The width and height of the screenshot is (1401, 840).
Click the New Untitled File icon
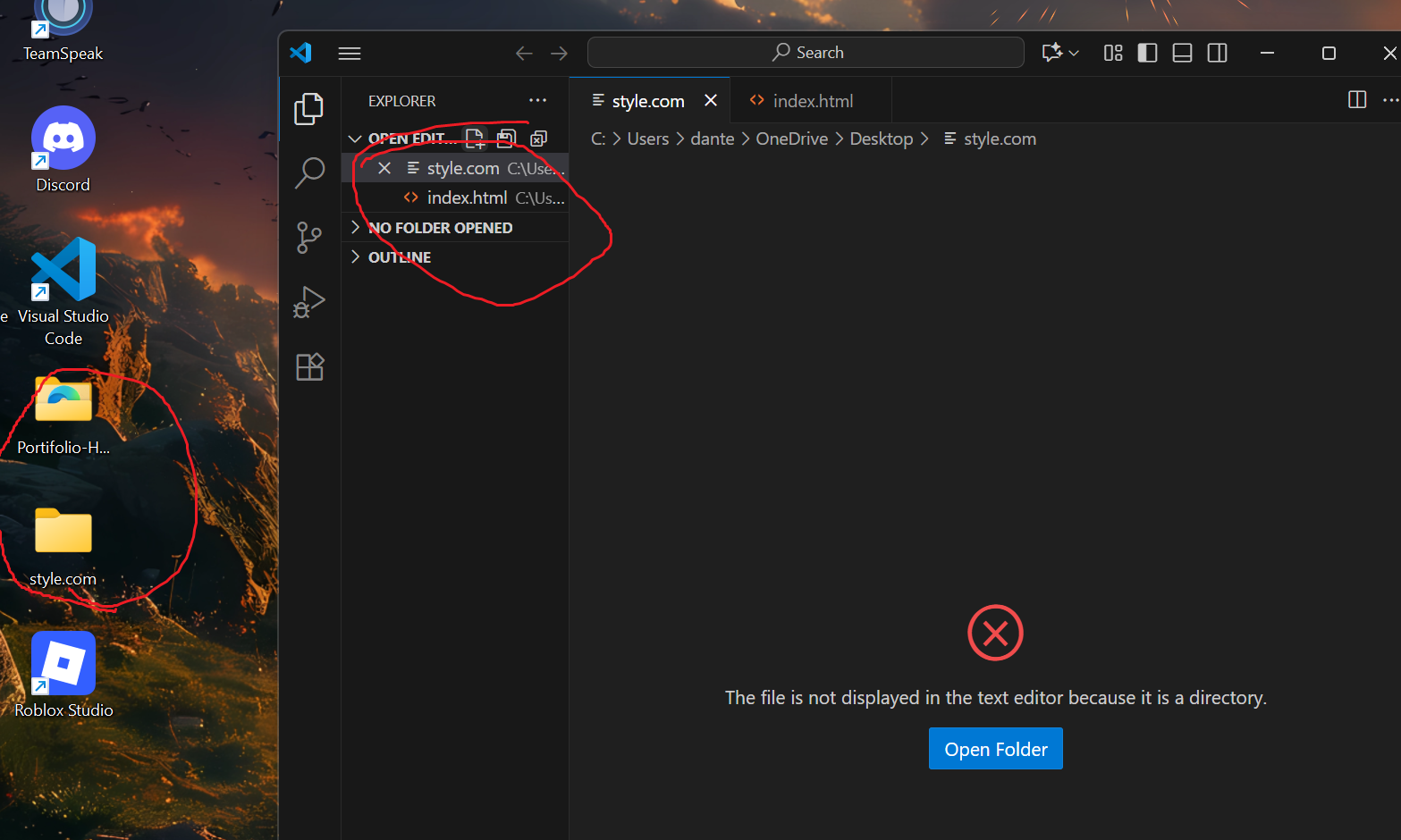pyautogui.click(x=475, y=139)
